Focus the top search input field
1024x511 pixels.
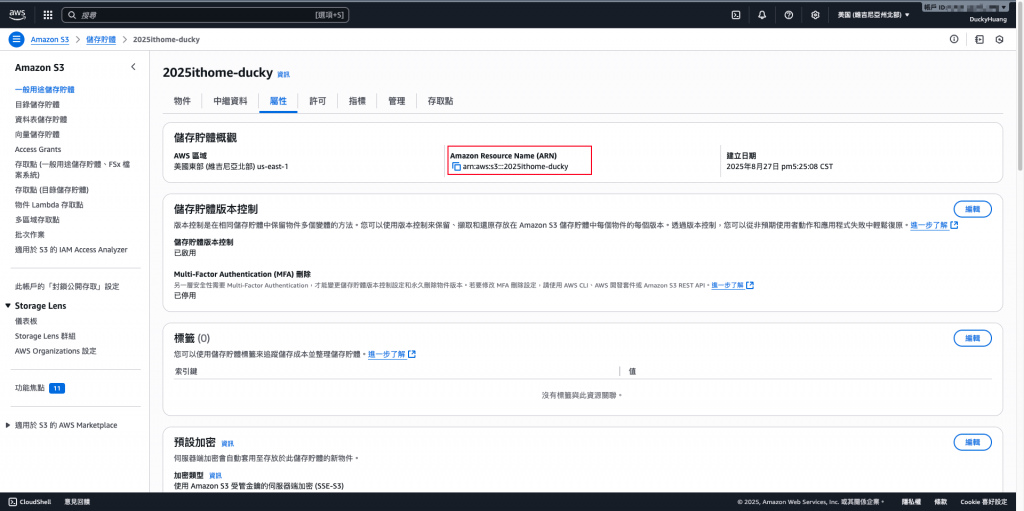[206, 14]
